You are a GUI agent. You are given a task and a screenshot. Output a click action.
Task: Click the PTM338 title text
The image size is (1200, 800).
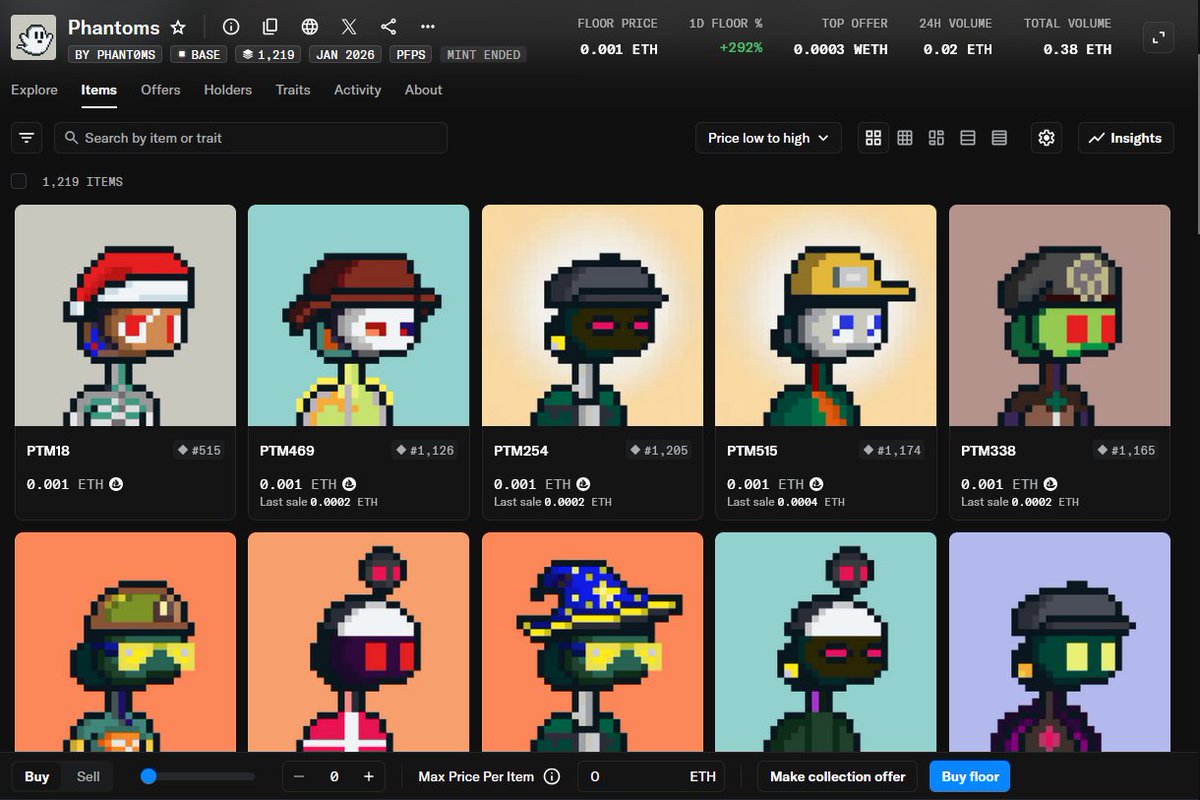[x=988, y=451]
